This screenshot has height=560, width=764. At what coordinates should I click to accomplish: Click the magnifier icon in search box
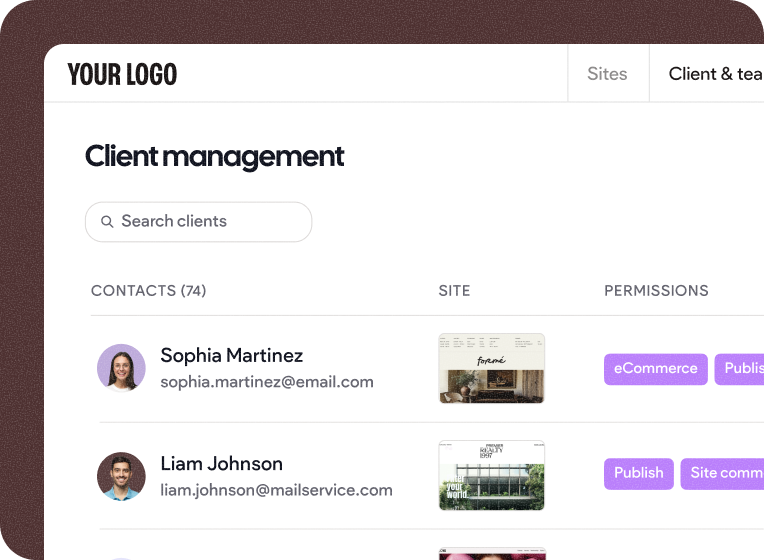pyautogui.click(x=107, y=222)
